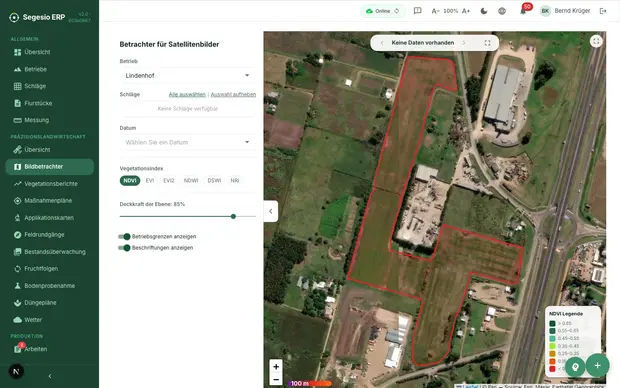Click Auswahl aufheben link
The image size is (620, 388).
tap(233, 95)
